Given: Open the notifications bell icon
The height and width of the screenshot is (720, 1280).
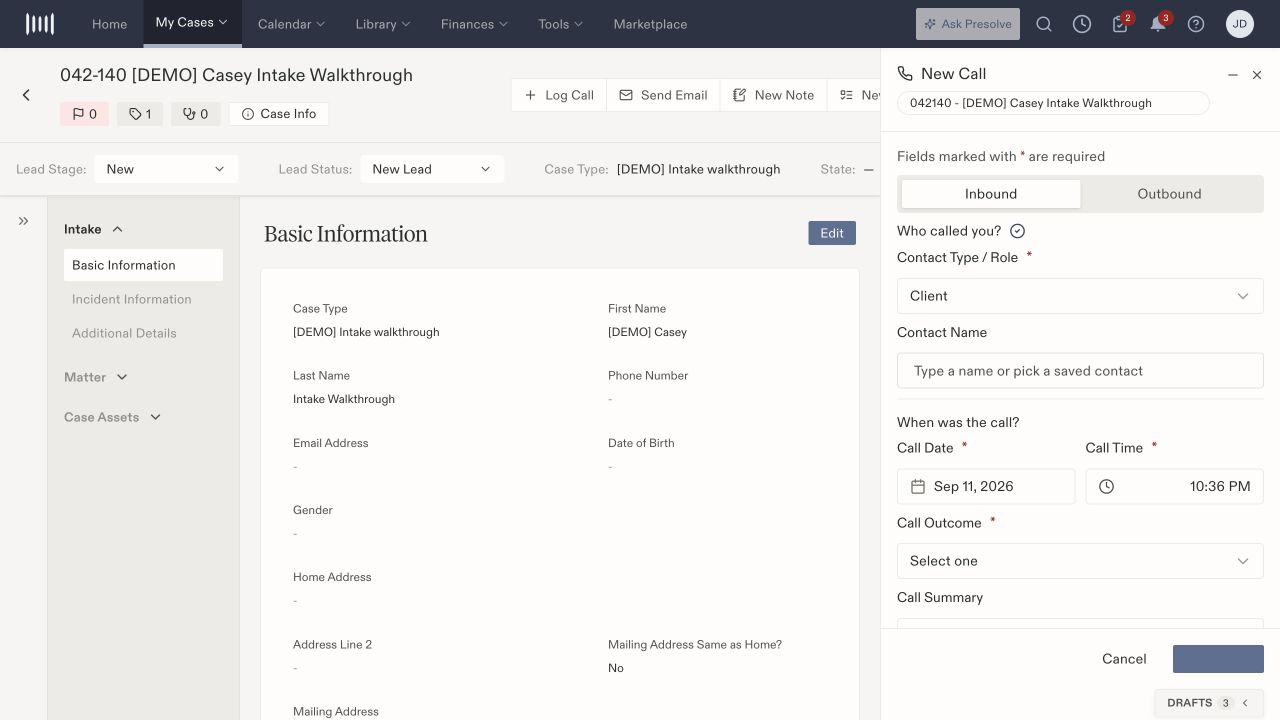Looking at the screenshot, I should 1159,24.
